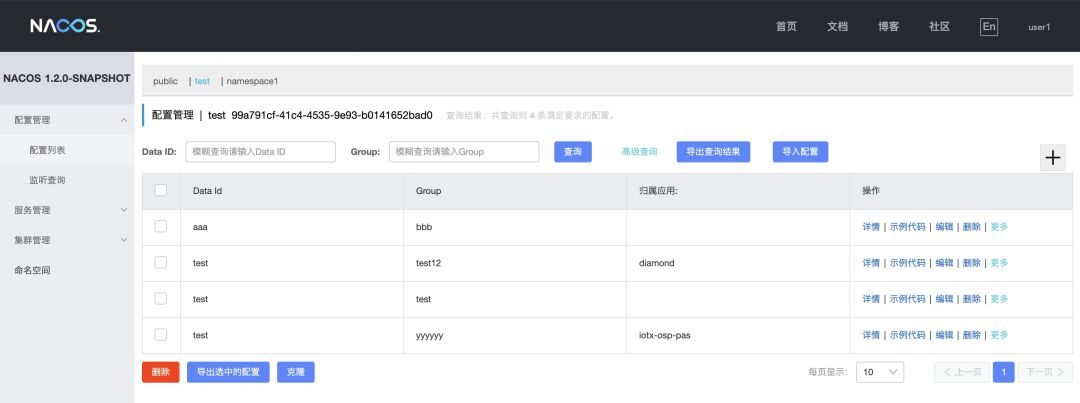Click the 查询 search button

coord(572,152)
